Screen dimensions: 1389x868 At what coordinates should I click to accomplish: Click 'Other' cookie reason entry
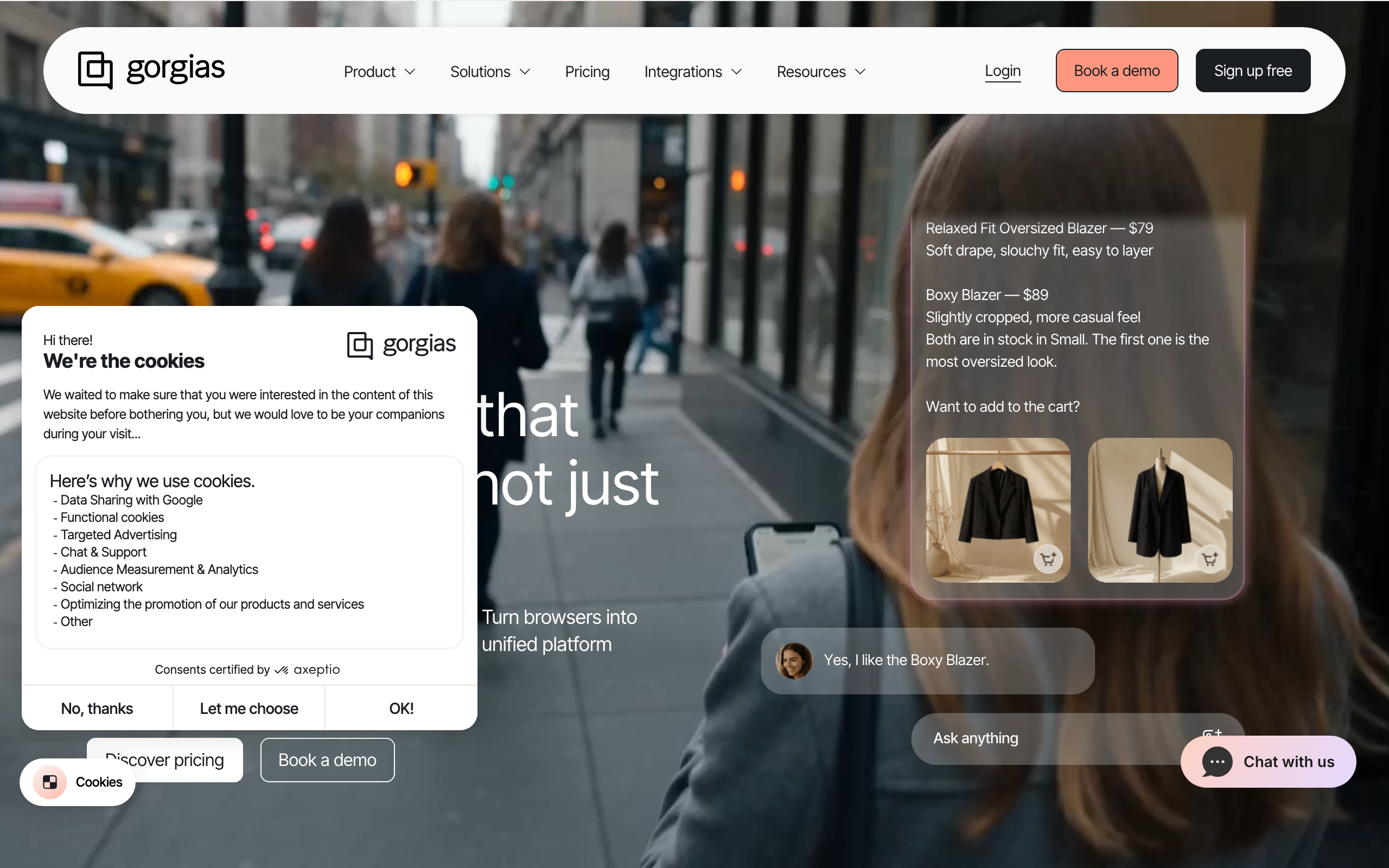(77, 621)
